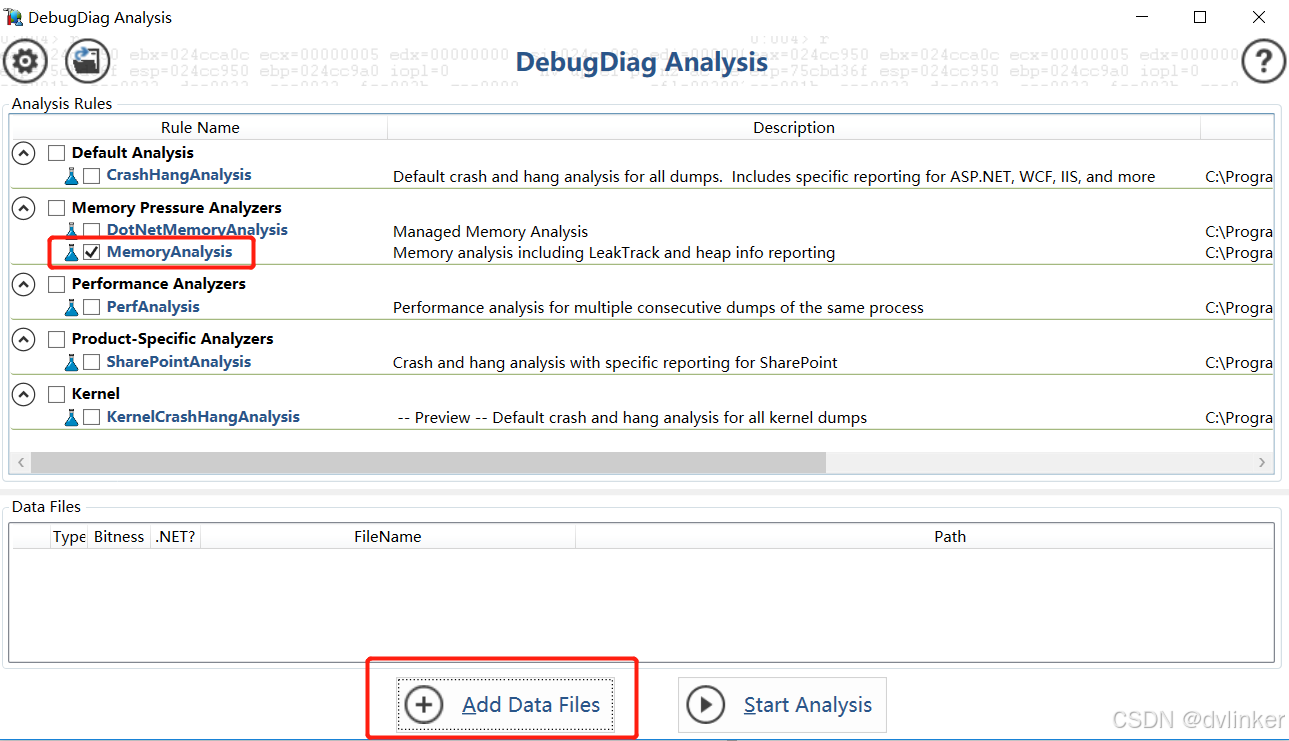
Task: Enable the CrashHangAnalysis rule checkbox
Action: (x=91, y=176)
